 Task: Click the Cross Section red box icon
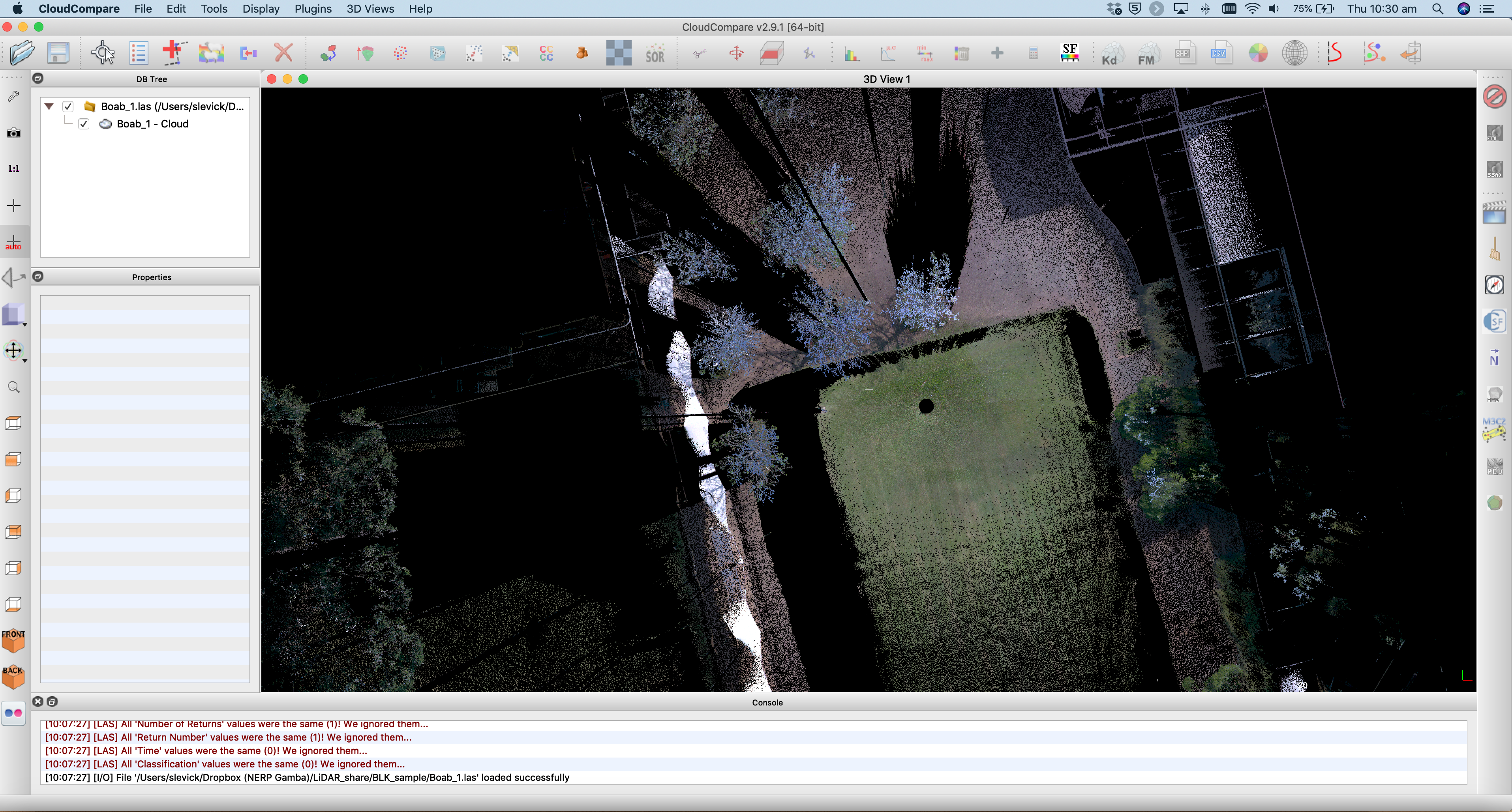[772, 53]
